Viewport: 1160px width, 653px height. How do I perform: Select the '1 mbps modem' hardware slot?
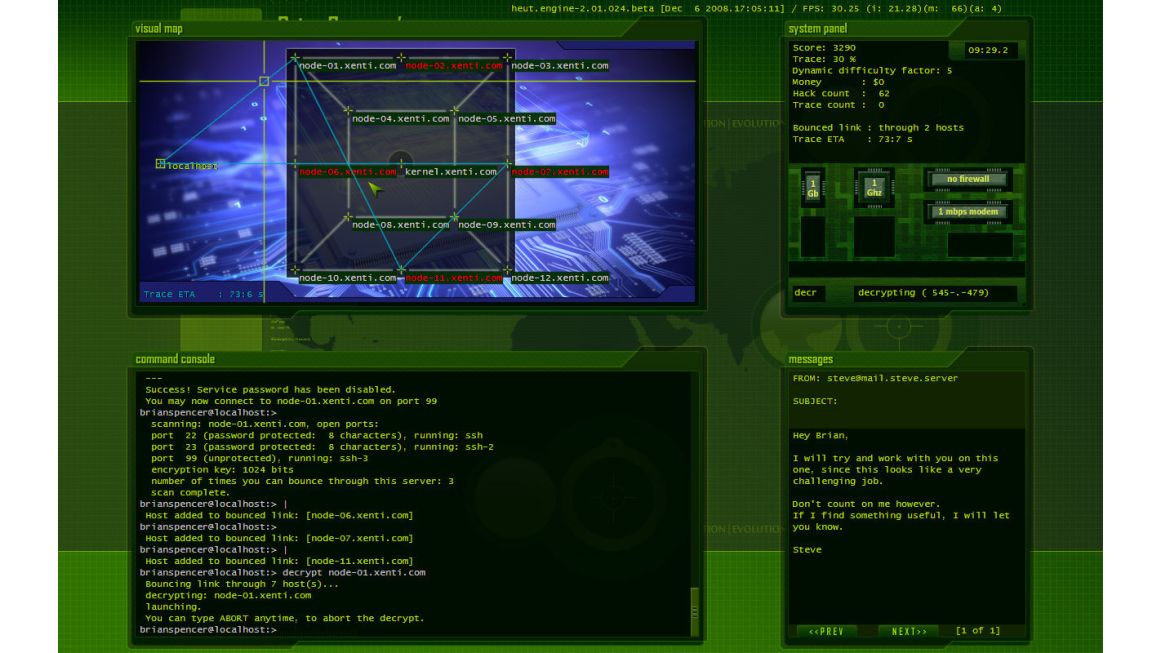click(968, 212)
